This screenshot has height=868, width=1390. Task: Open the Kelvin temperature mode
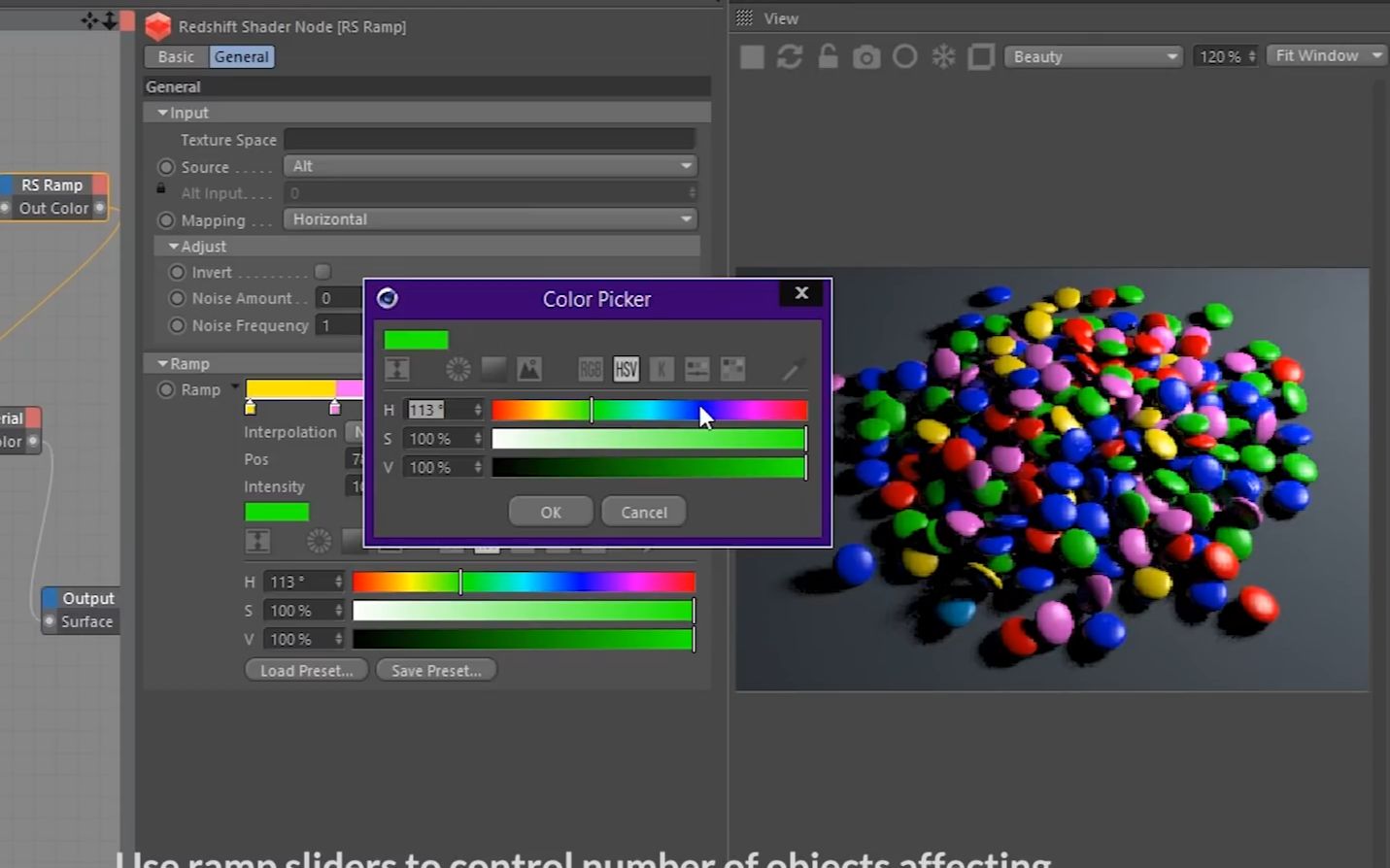[661, 369]
